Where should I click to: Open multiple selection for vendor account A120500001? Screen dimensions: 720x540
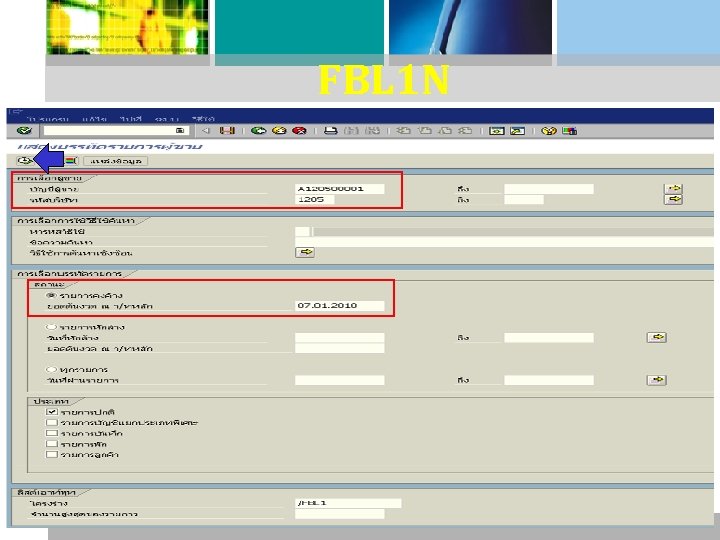(x=673, y=188)
